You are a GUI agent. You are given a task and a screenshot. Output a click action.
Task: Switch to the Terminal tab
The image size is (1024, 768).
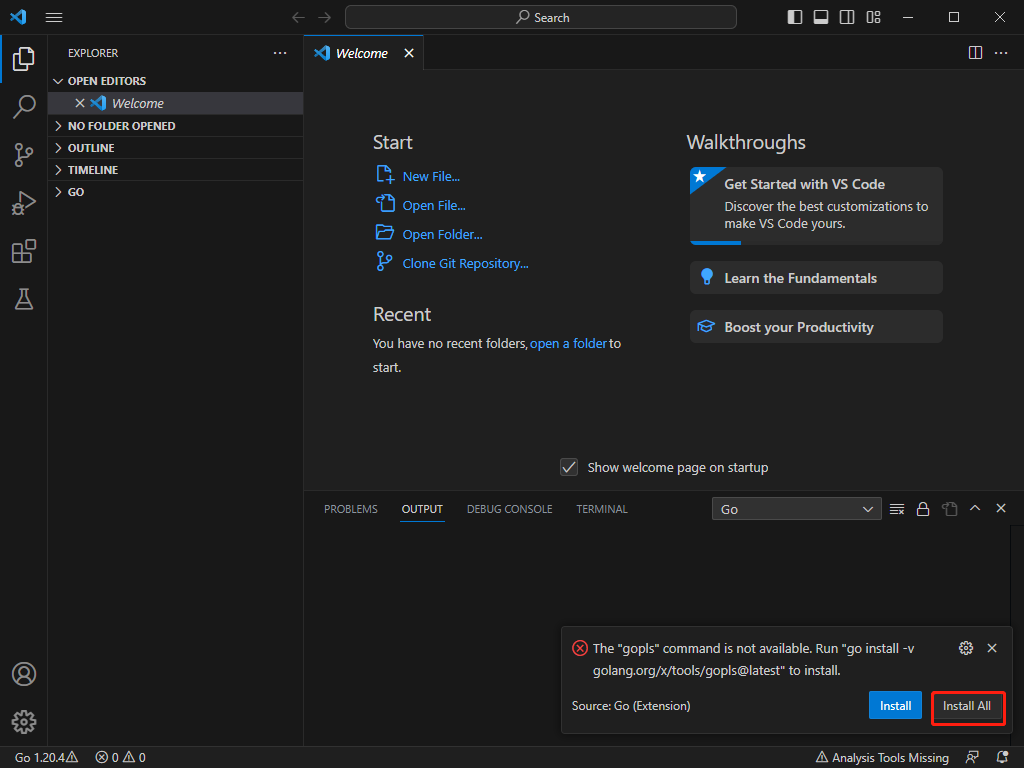click(x=601, y=509)
